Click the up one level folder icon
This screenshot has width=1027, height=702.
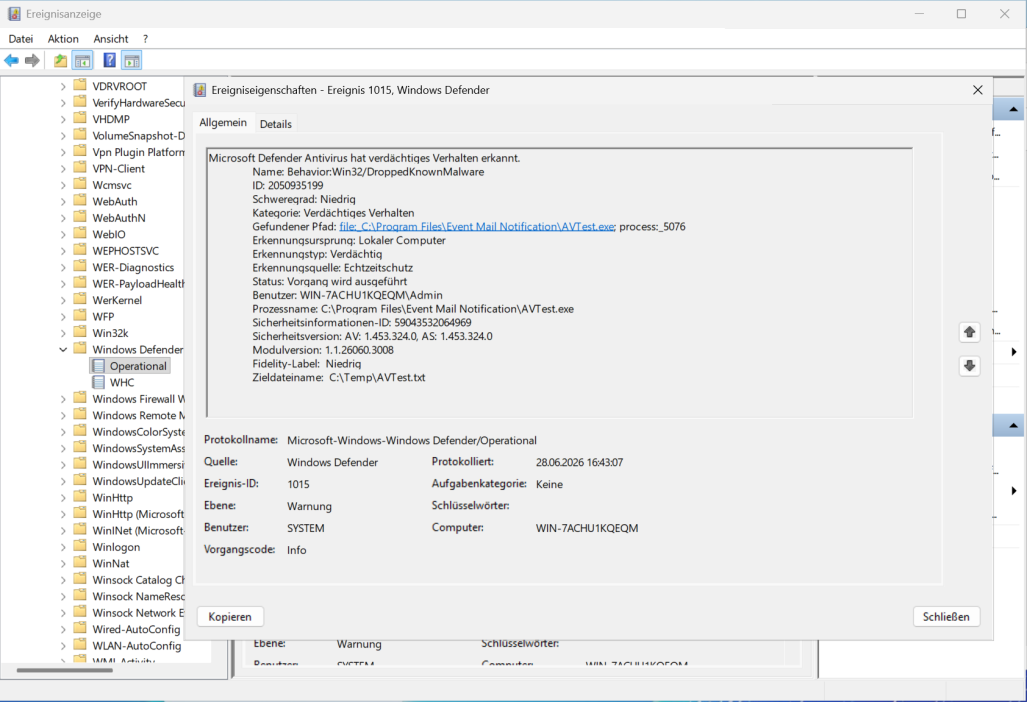(60, 61)
